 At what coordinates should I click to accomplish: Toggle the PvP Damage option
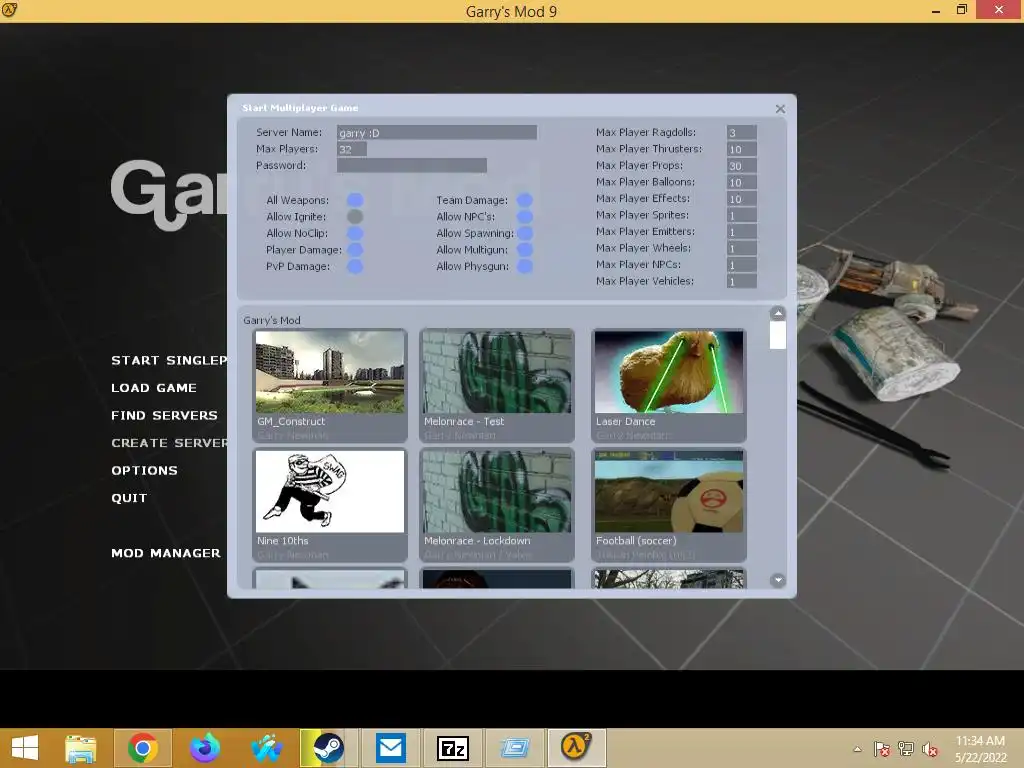point(355,266)
